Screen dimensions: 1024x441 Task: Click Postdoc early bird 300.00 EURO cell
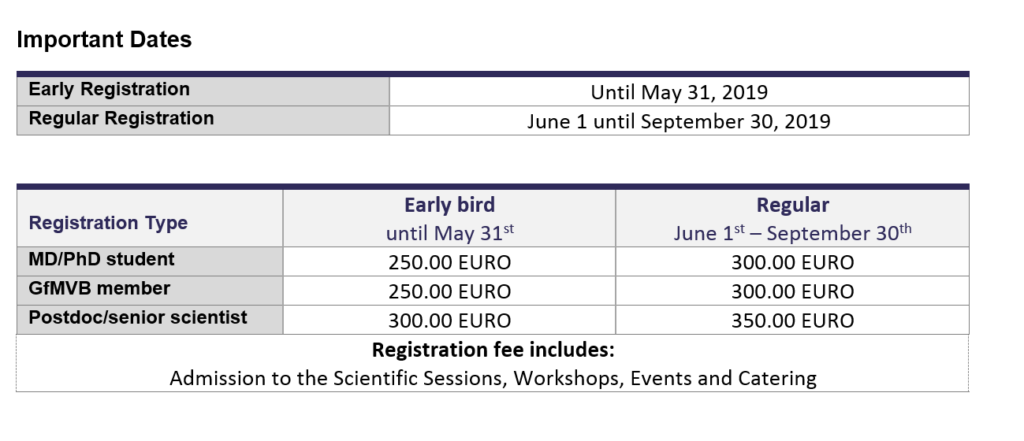[449, 320]
